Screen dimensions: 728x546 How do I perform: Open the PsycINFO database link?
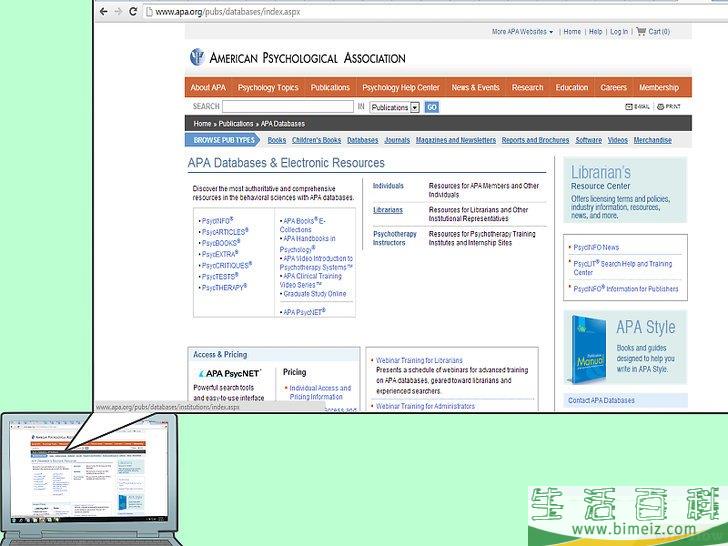click(x=217, y=221)
